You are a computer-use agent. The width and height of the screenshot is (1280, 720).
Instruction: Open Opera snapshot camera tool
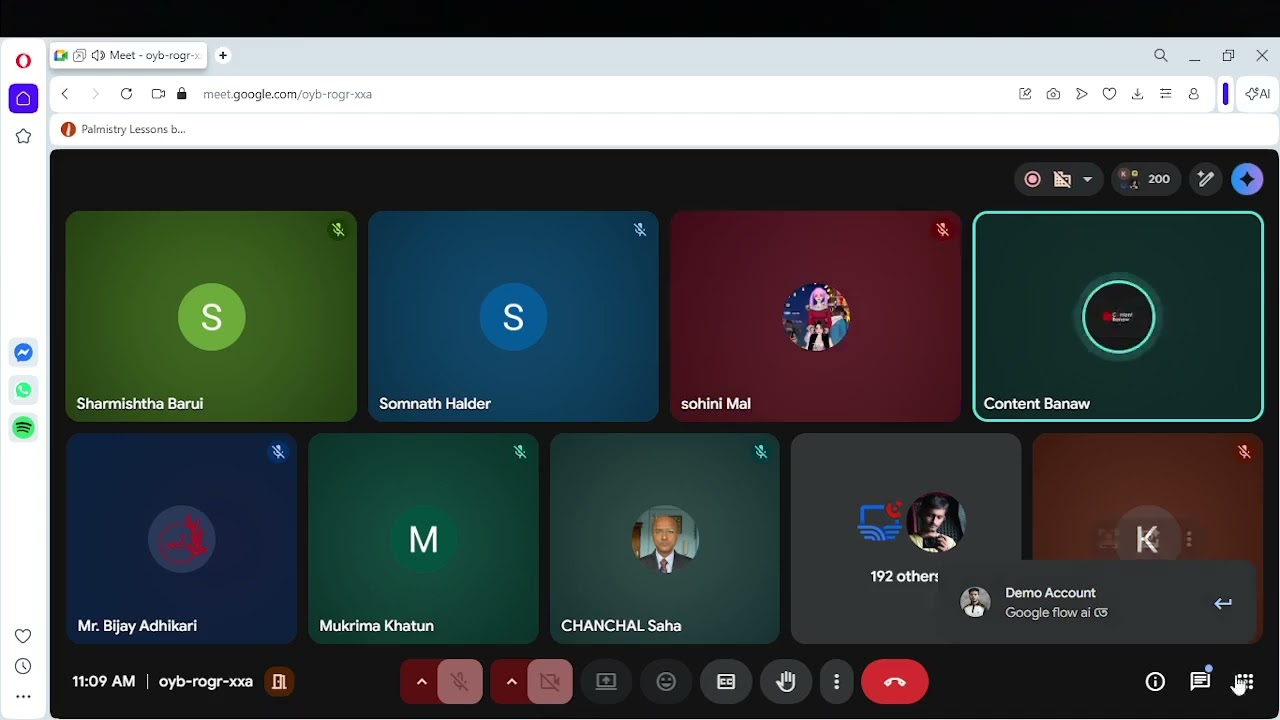pos(1053,94)
